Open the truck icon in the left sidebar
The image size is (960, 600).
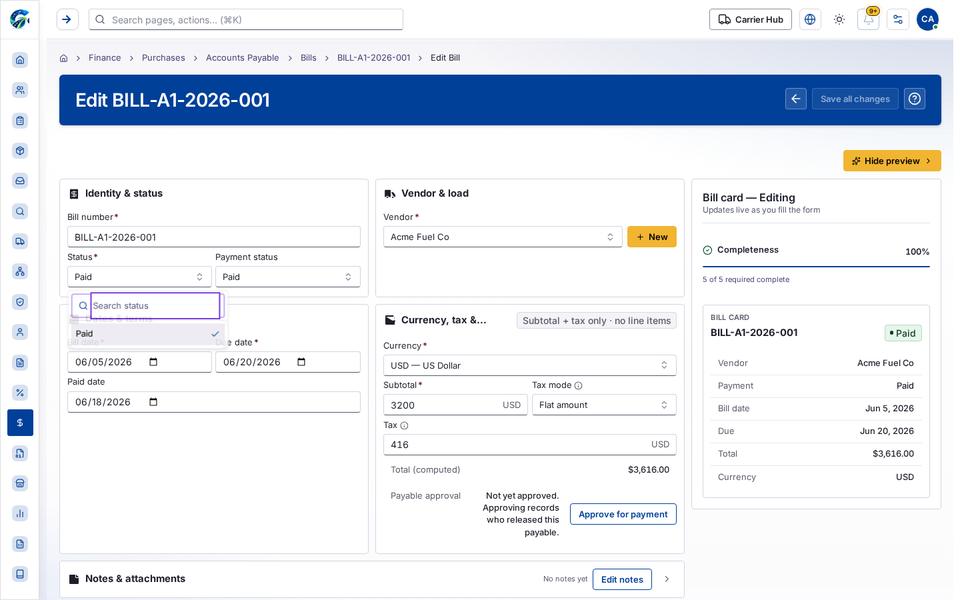20,241
